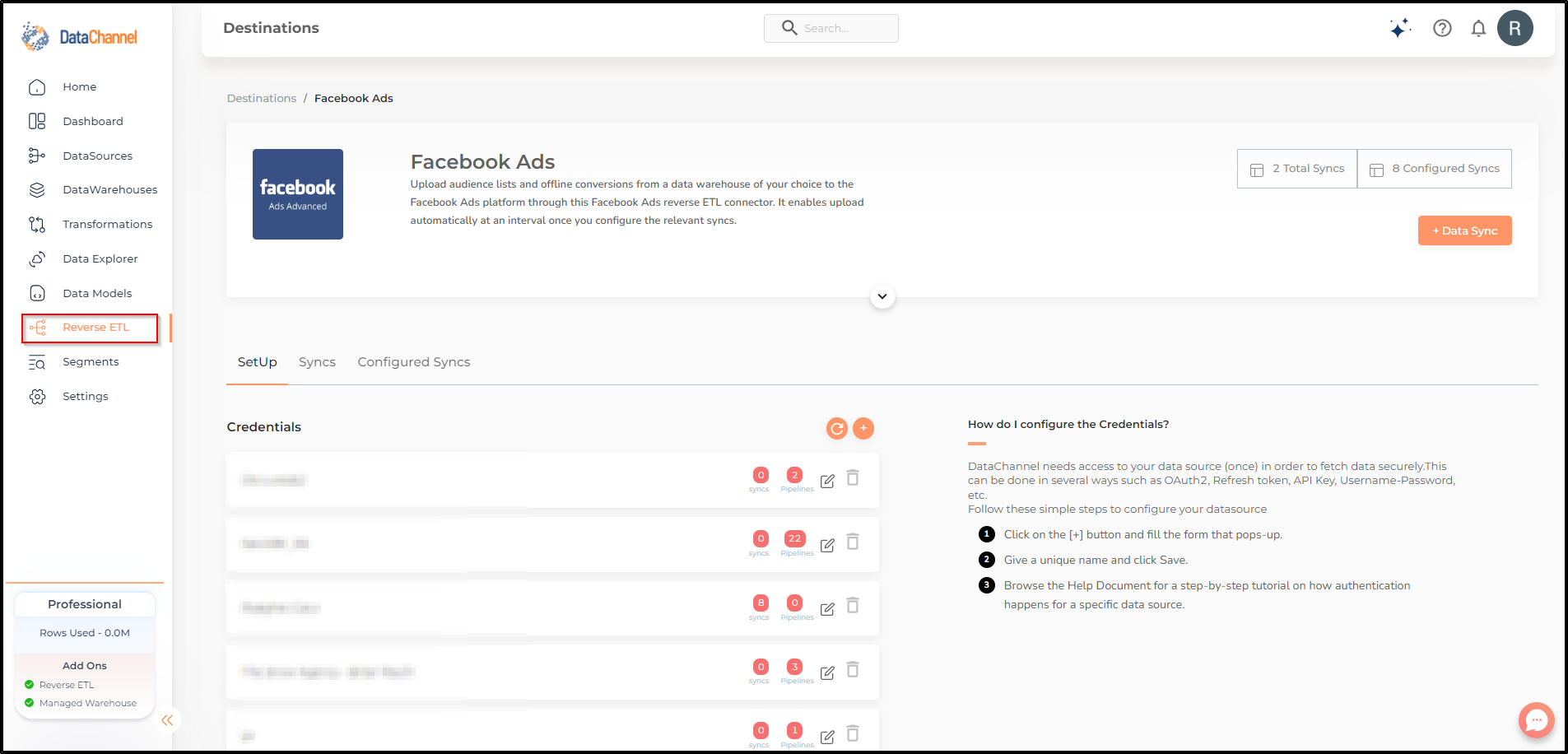Click the Search input field
The image size is (1568, 754).
click(831, 28)
